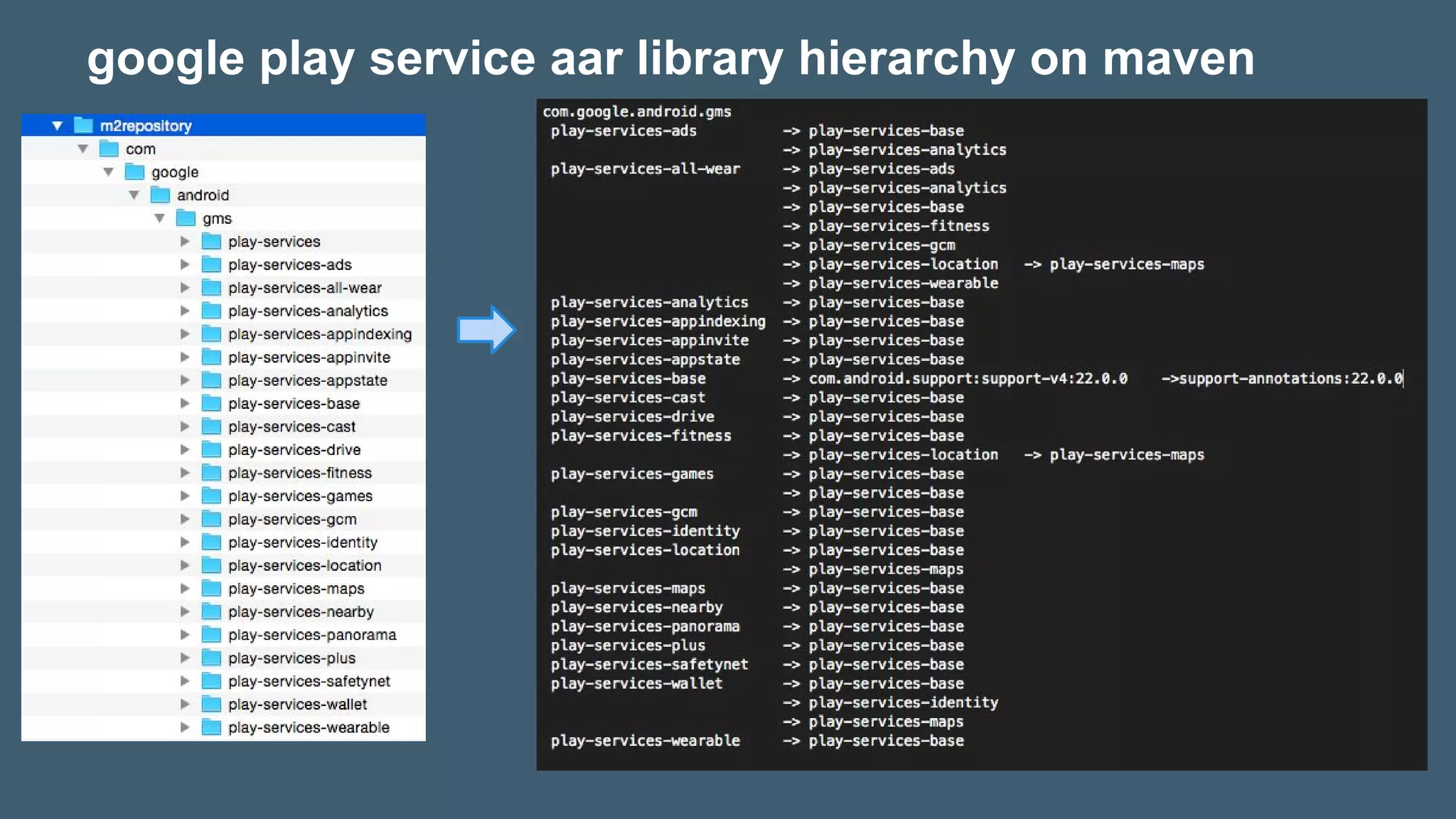Click the play-services-appinvite folder icon
The height and width of the screenshot is (819, 1456).
point(211,357)
